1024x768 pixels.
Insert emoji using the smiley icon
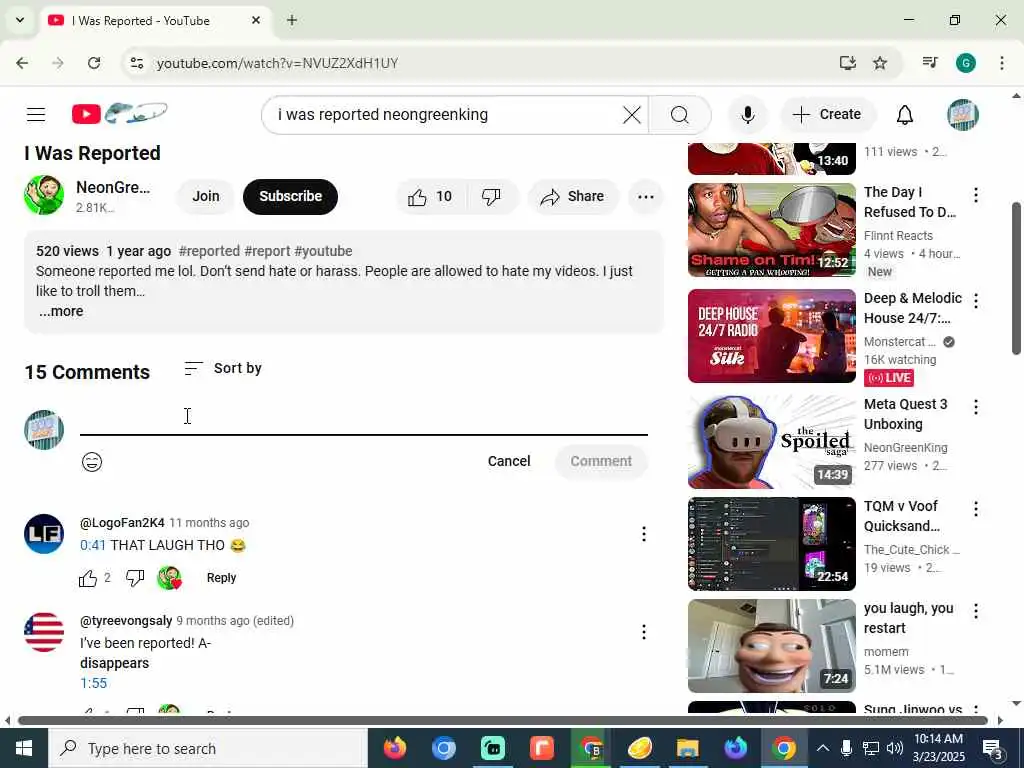(92, 462)
